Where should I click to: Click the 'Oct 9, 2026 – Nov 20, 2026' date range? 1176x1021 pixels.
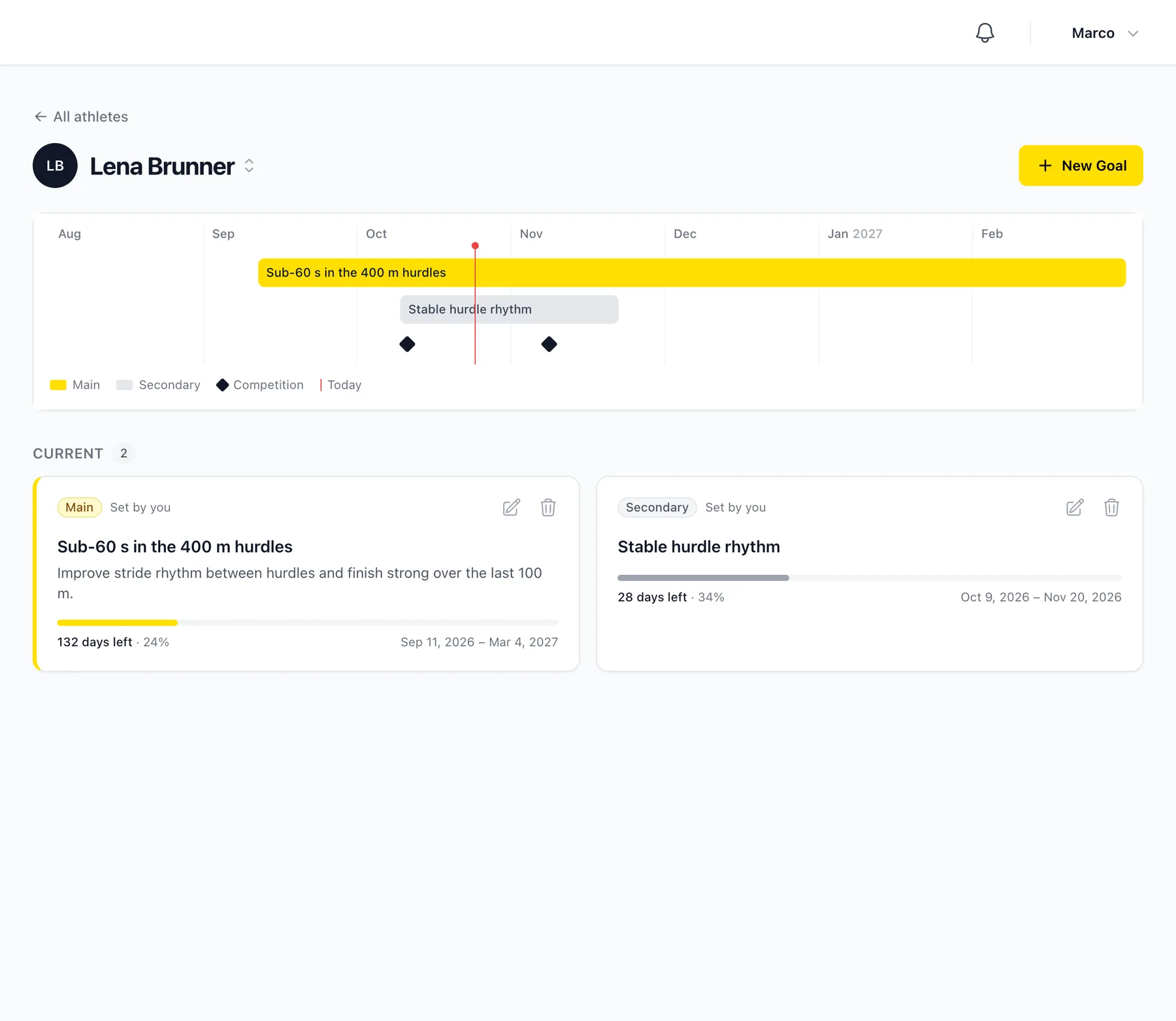pyautogui.click(x=1041, y=597)
